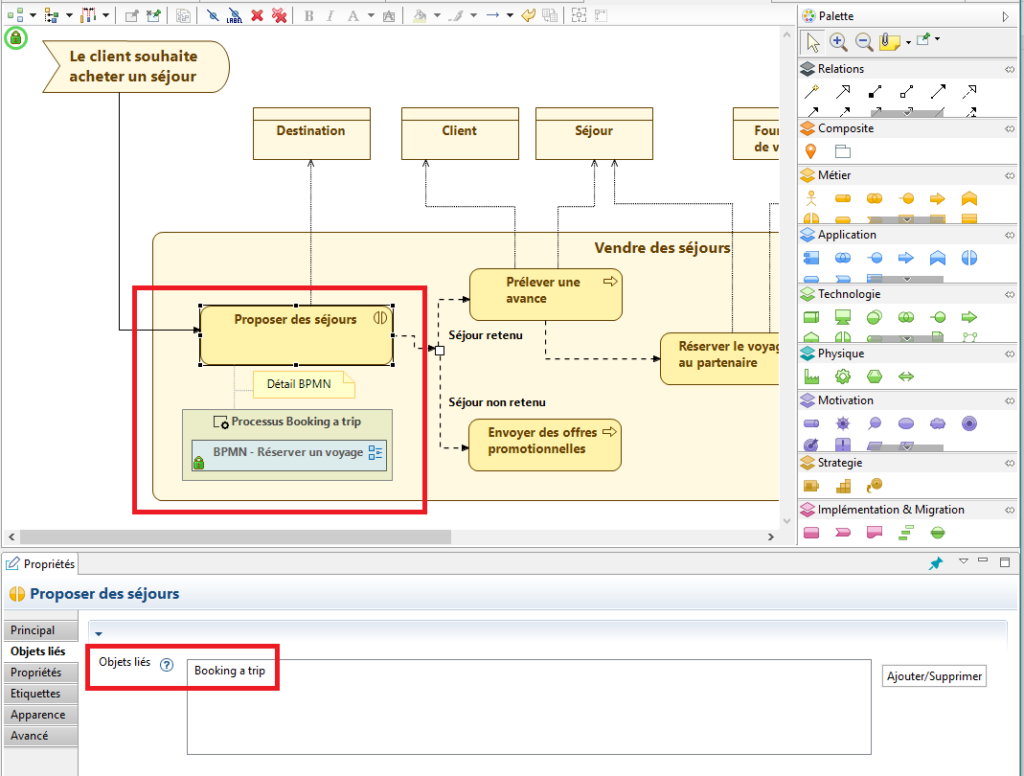Click the green padlock icon at top left
The image size is (1024, 776).
pyautogui.click(x=15, y=38)
